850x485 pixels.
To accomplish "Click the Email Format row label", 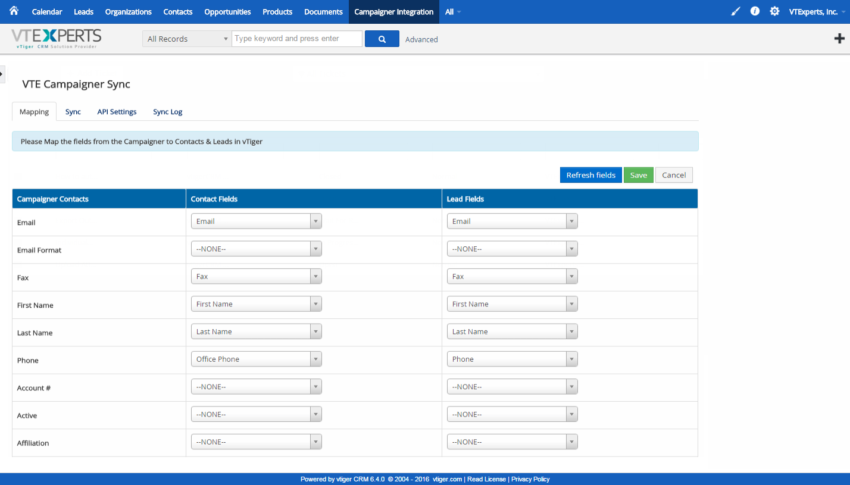I will pos(39,250).
